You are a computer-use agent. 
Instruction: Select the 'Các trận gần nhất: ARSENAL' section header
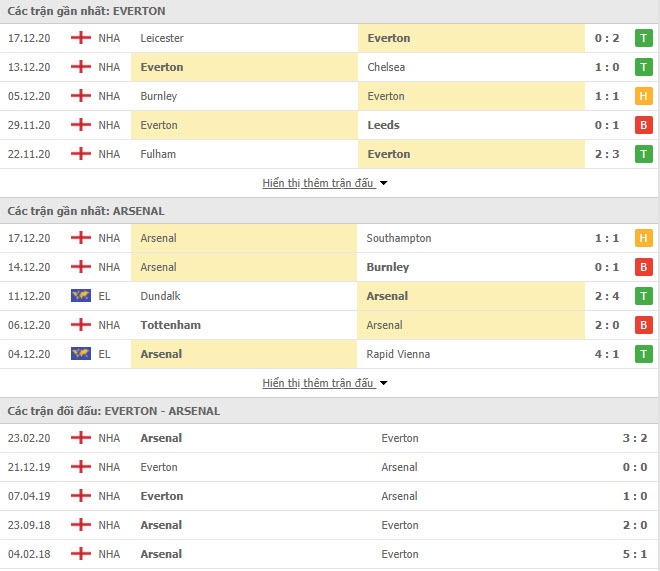point(86,211)
